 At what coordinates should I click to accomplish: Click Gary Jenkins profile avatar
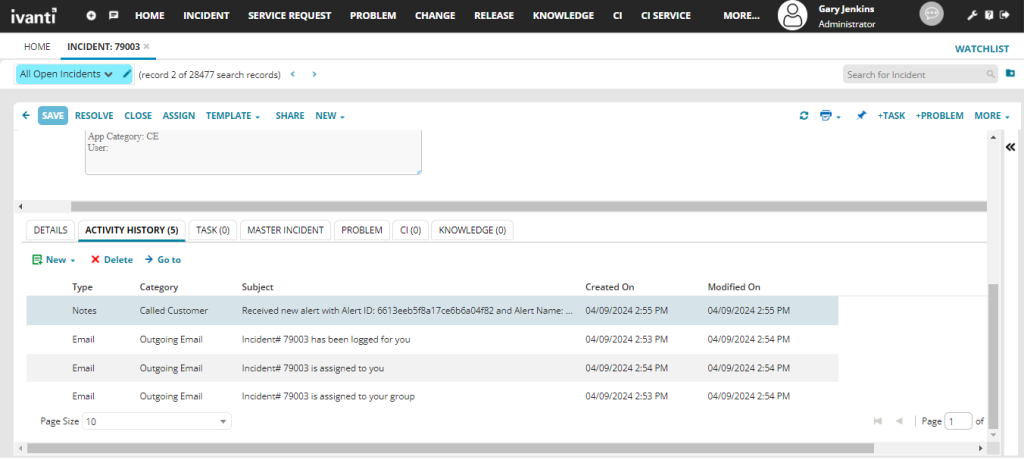pyautogui.click(x=792, y=15)
